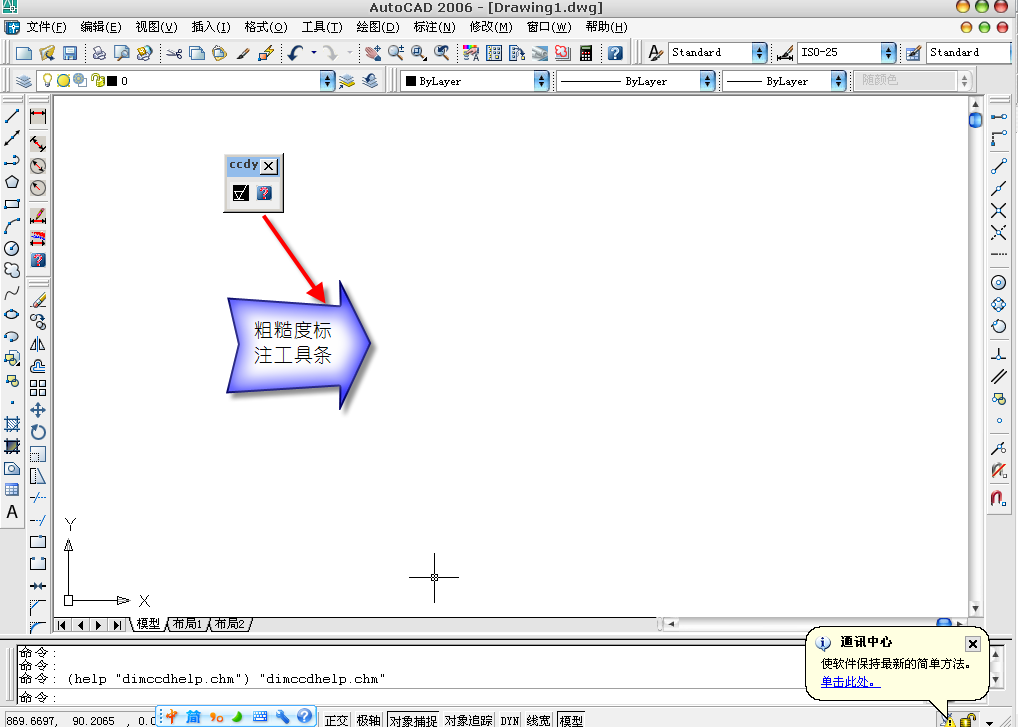1018x727 pixels.
Task: Select the Move tool
Action: point(38,410)
